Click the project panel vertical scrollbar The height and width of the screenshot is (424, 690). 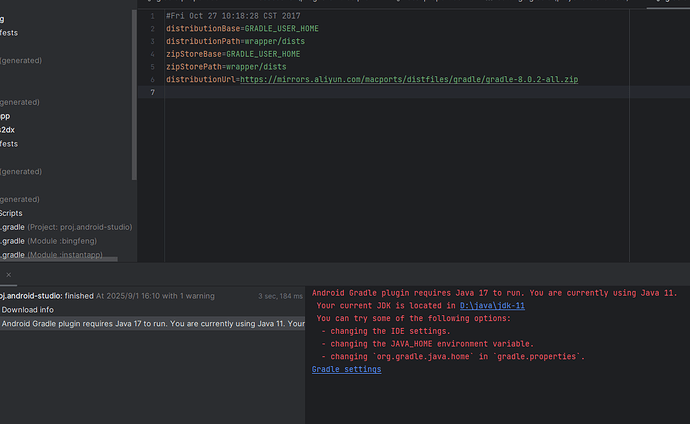pyautogui.click(x=134, y=100)
